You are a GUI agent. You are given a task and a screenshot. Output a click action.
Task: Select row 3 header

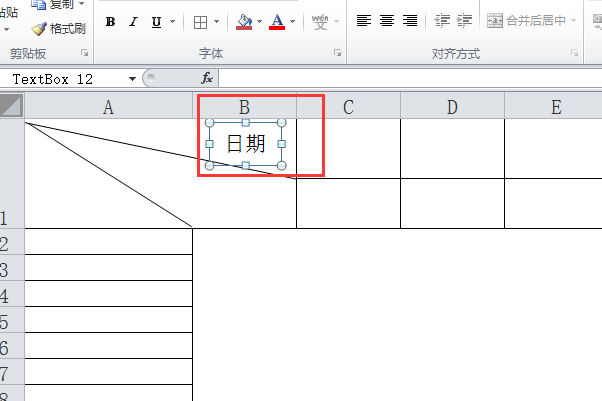click(12, 268)
